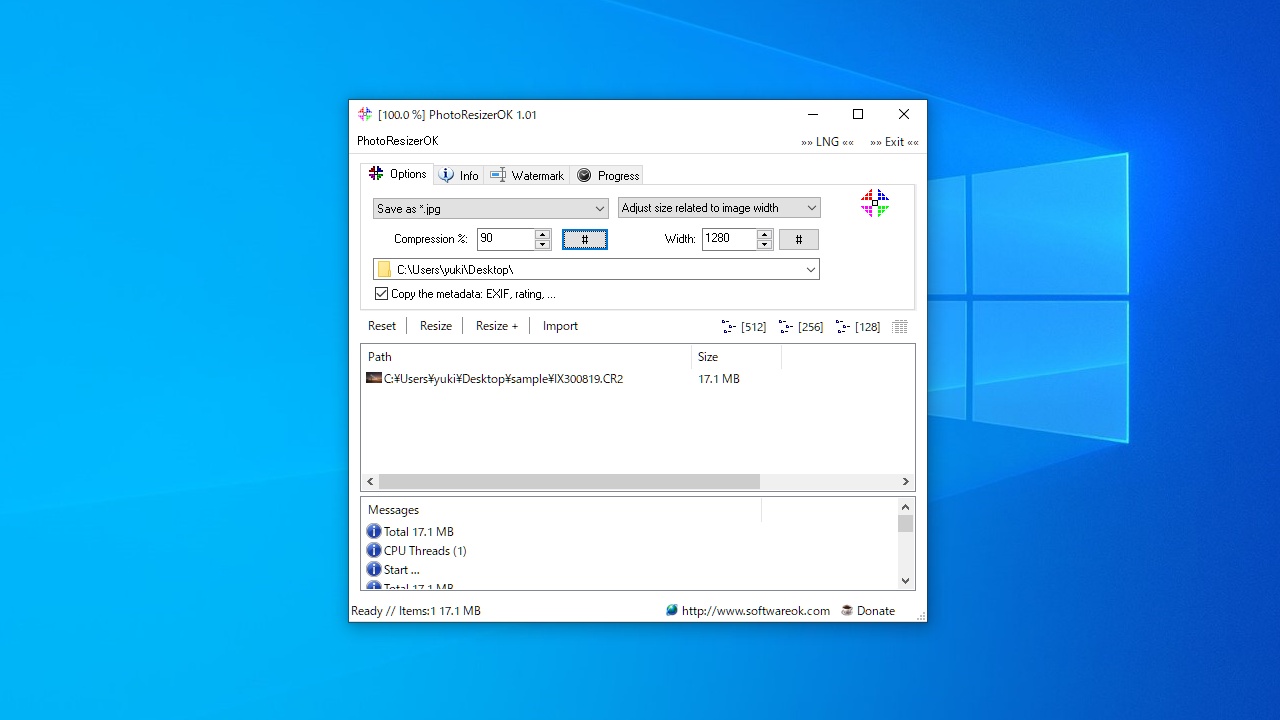Open 'Adjust size related to image width' dropdown
Image resolution: width=1280 pixels, height=720 pixels.
[719, 208]
